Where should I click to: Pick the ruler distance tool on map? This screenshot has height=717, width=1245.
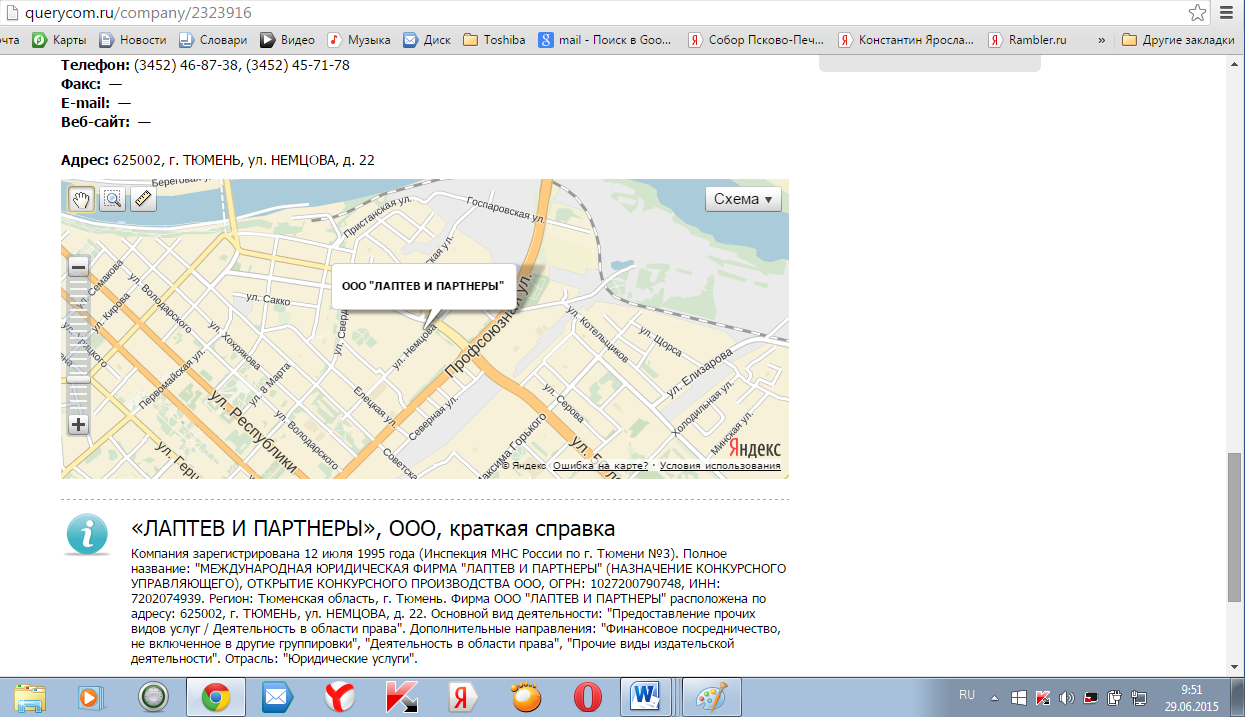144,199
